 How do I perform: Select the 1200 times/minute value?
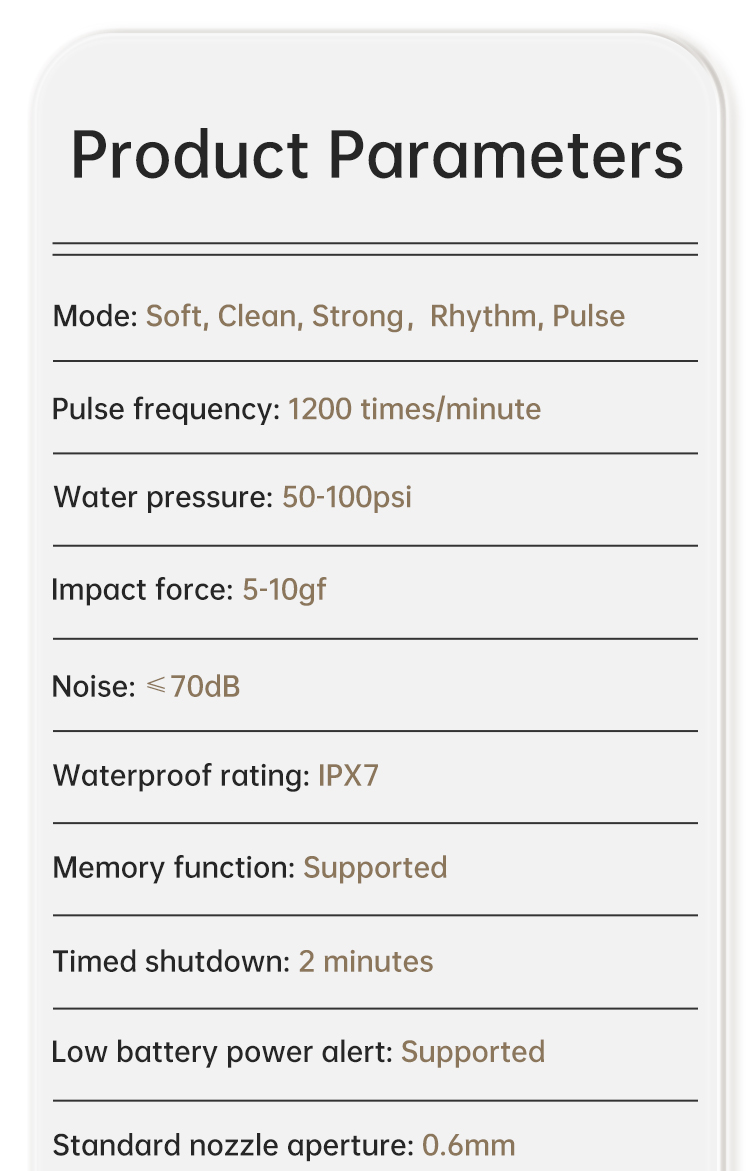pyautogui.click(x=414, y=409)
